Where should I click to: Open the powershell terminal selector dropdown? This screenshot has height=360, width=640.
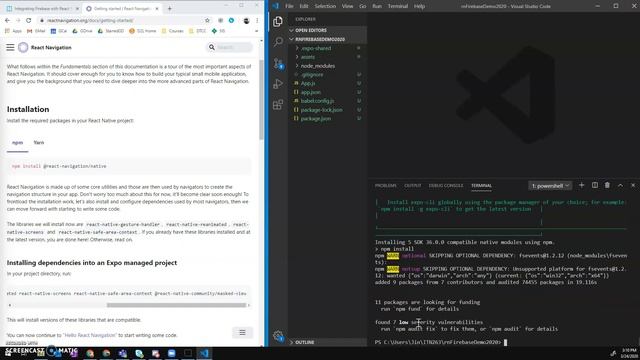tap(550, 186)
